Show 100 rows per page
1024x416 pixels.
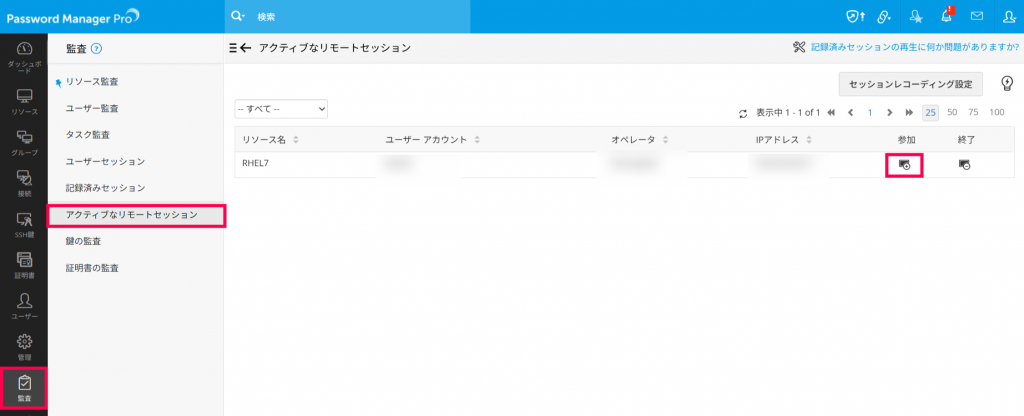pyautogui.click(x=997, y=112)
